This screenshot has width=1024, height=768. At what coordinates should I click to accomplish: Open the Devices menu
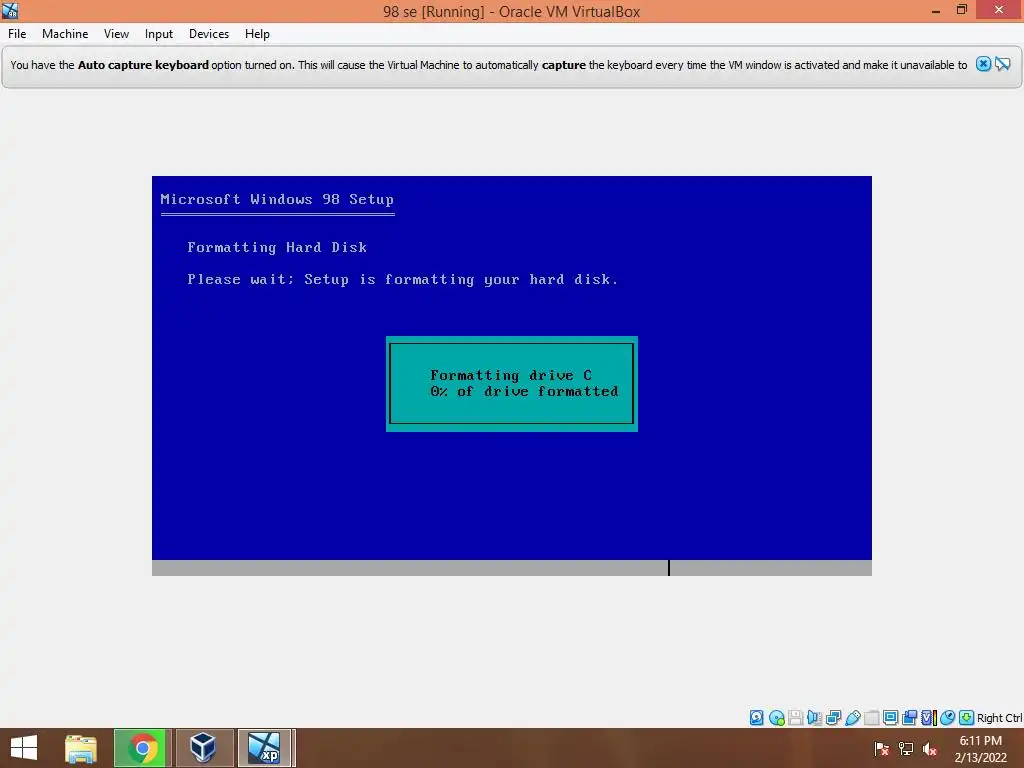209,34
